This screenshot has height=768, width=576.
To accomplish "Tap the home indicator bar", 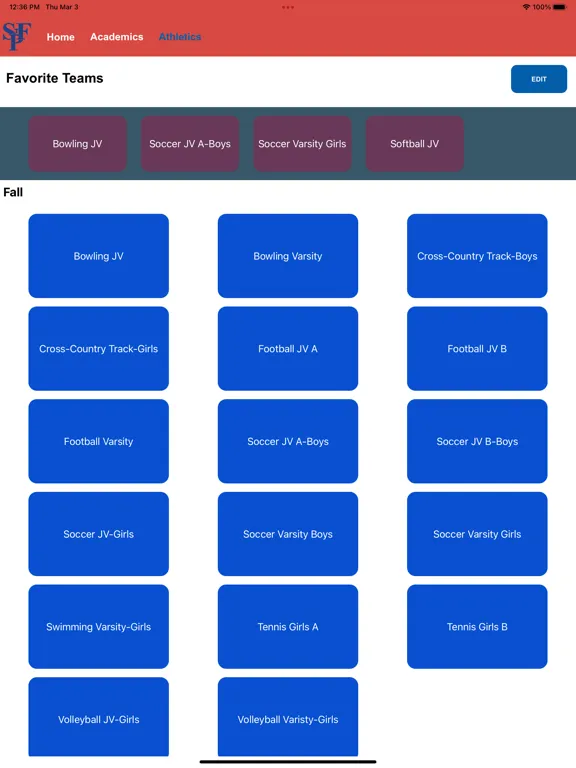I will click(x=288, y=762).
